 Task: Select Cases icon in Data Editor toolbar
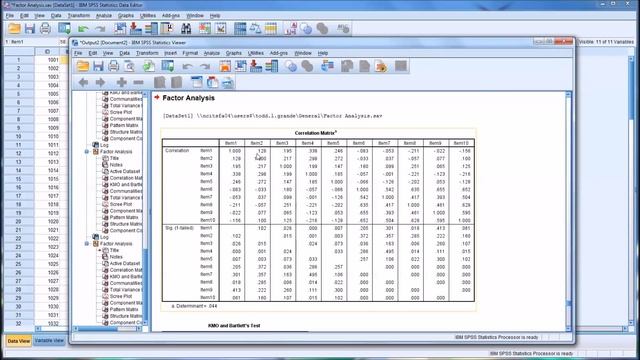click(x=271, y=28)
